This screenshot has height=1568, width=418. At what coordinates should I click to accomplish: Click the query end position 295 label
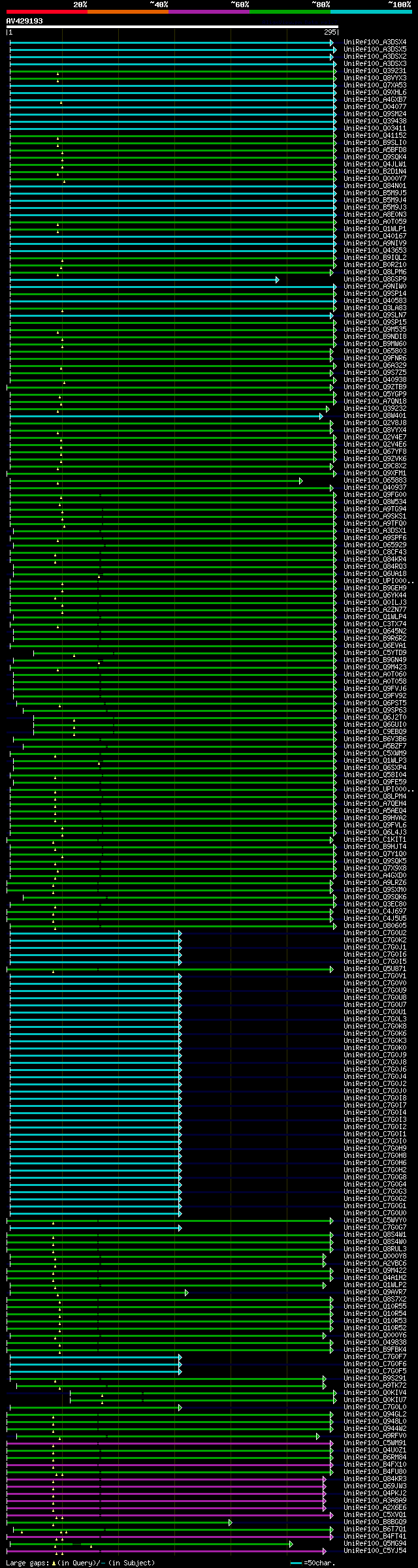[330, 32]
